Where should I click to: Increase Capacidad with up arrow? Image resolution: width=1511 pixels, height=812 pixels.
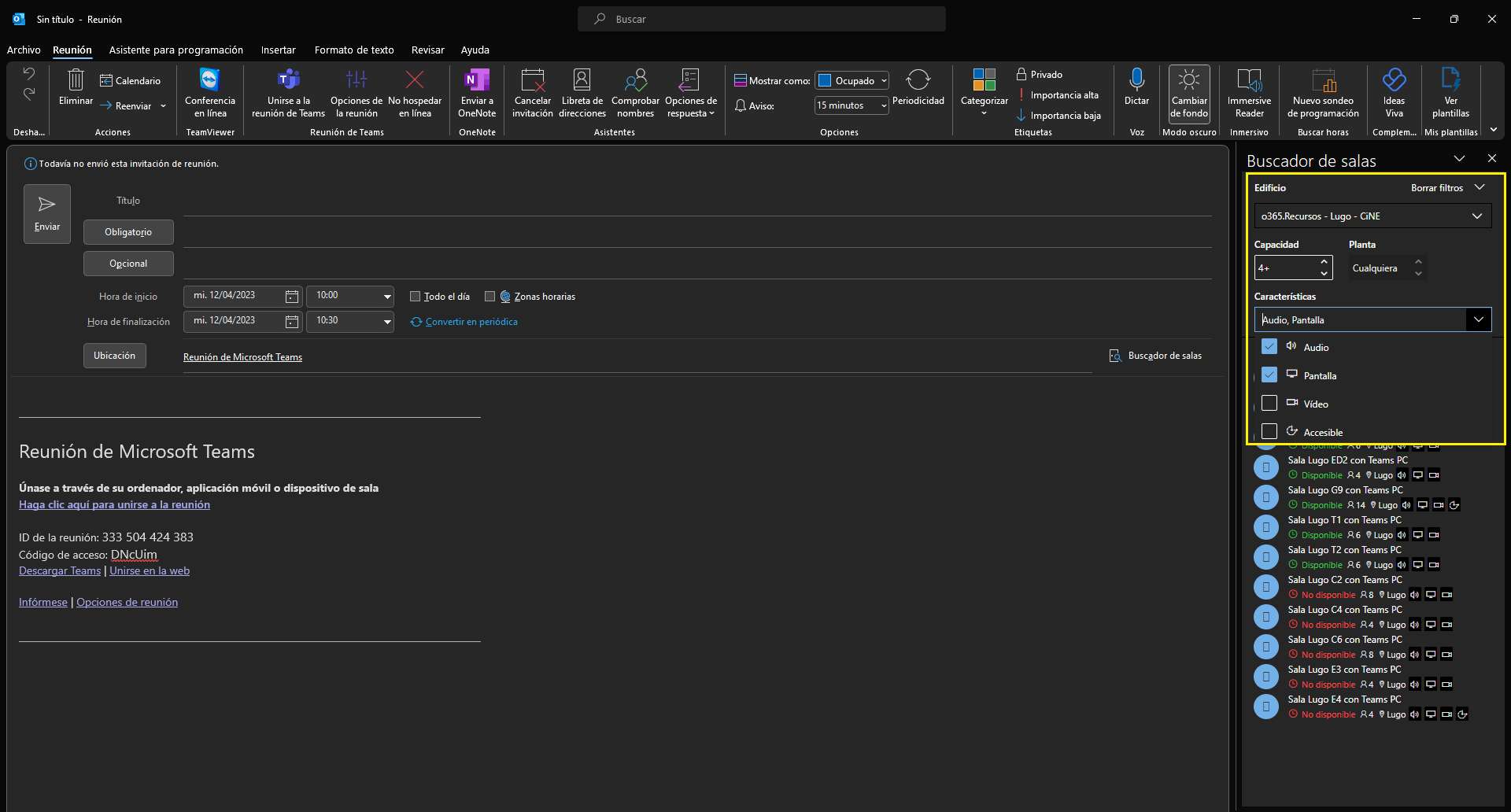(1324, 261)
